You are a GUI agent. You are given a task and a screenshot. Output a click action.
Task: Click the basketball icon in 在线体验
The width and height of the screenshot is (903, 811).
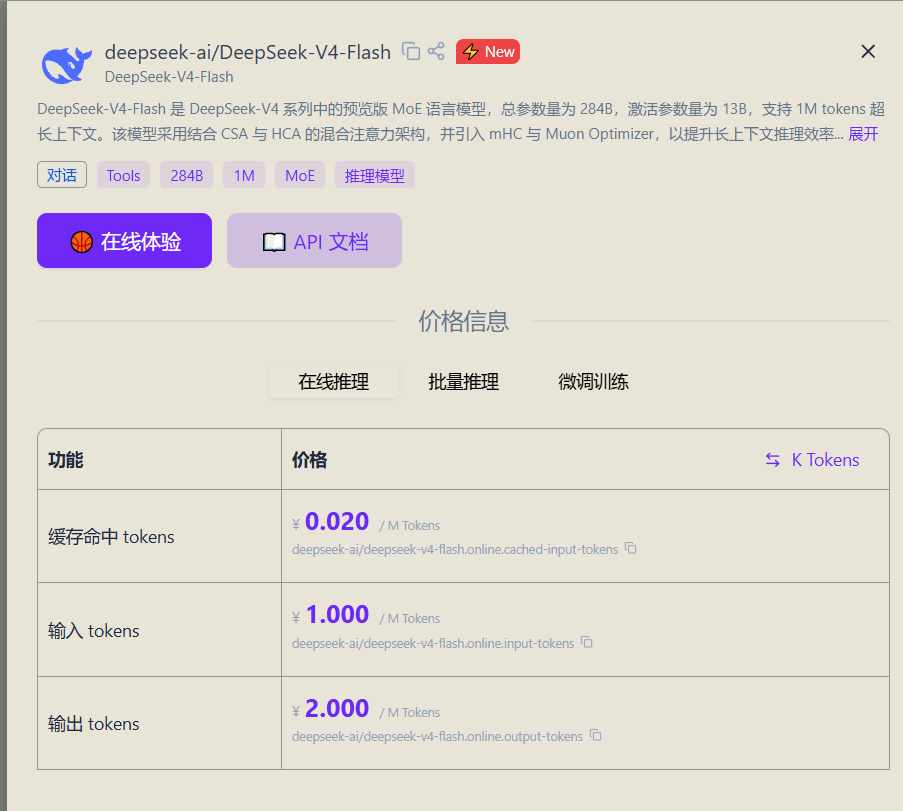tap(82, 242)
